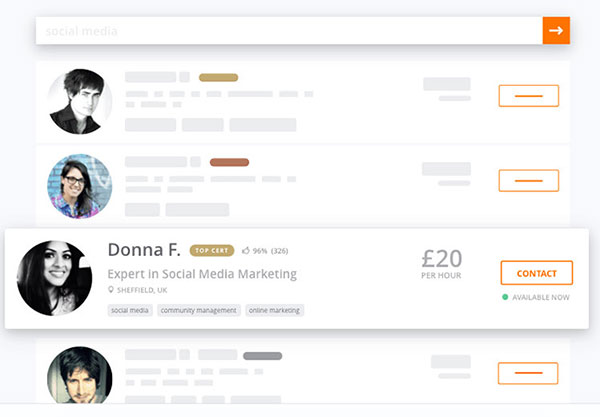Select the "online marketing" skill tag
Image resolution: width=600 pixels, height=417 pixels.
click(x=274, y=310)
